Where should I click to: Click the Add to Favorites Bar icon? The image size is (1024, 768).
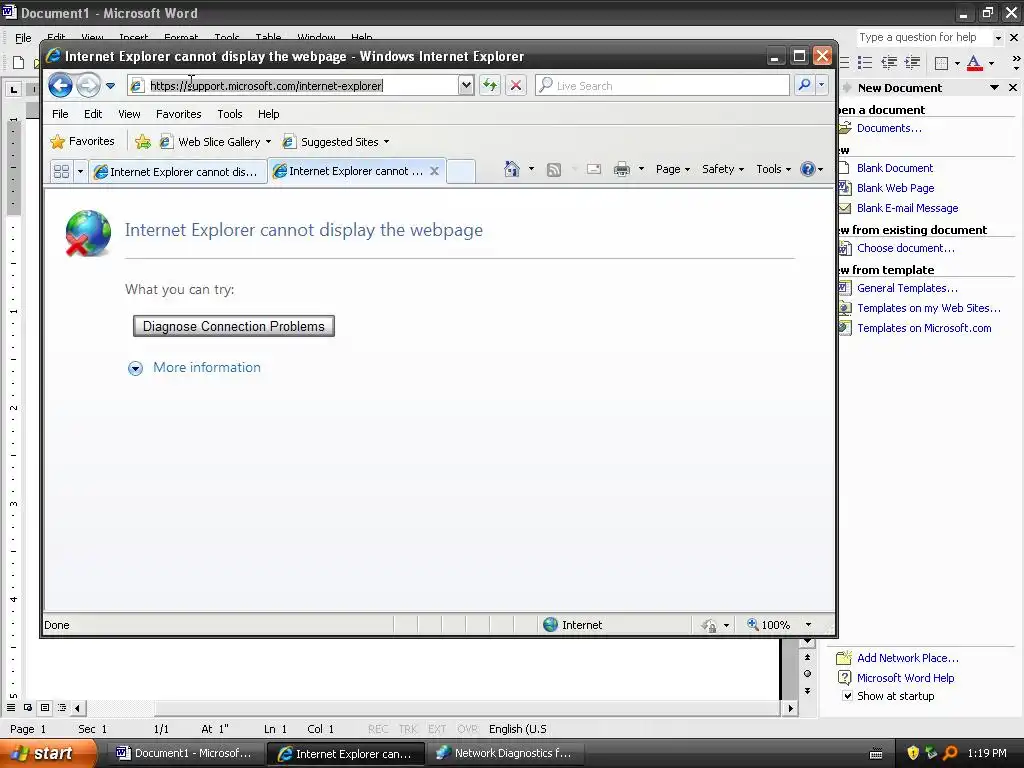142,142
